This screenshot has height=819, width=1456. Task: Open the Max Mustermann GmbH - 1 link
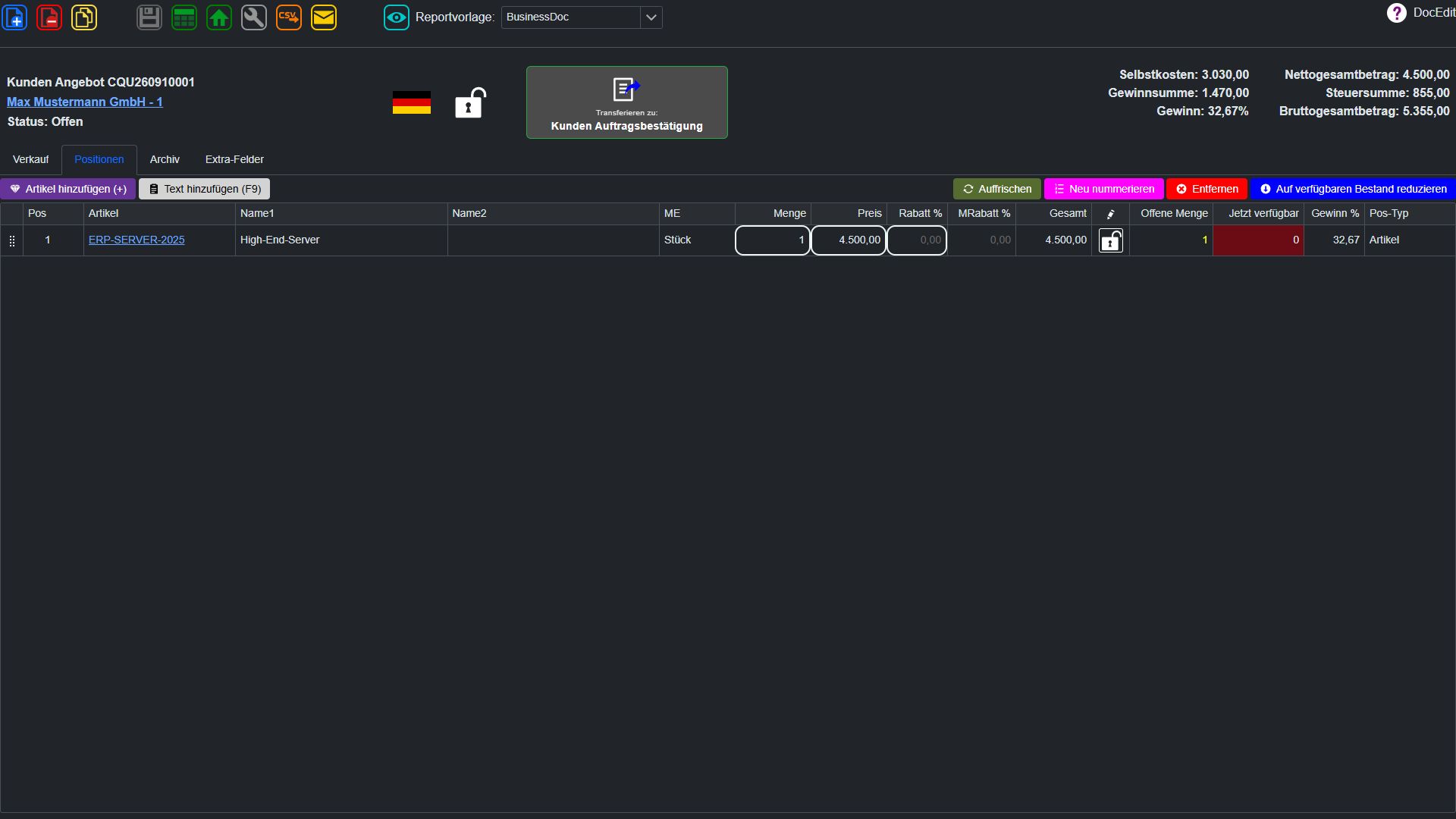click(x=85, y=102)
